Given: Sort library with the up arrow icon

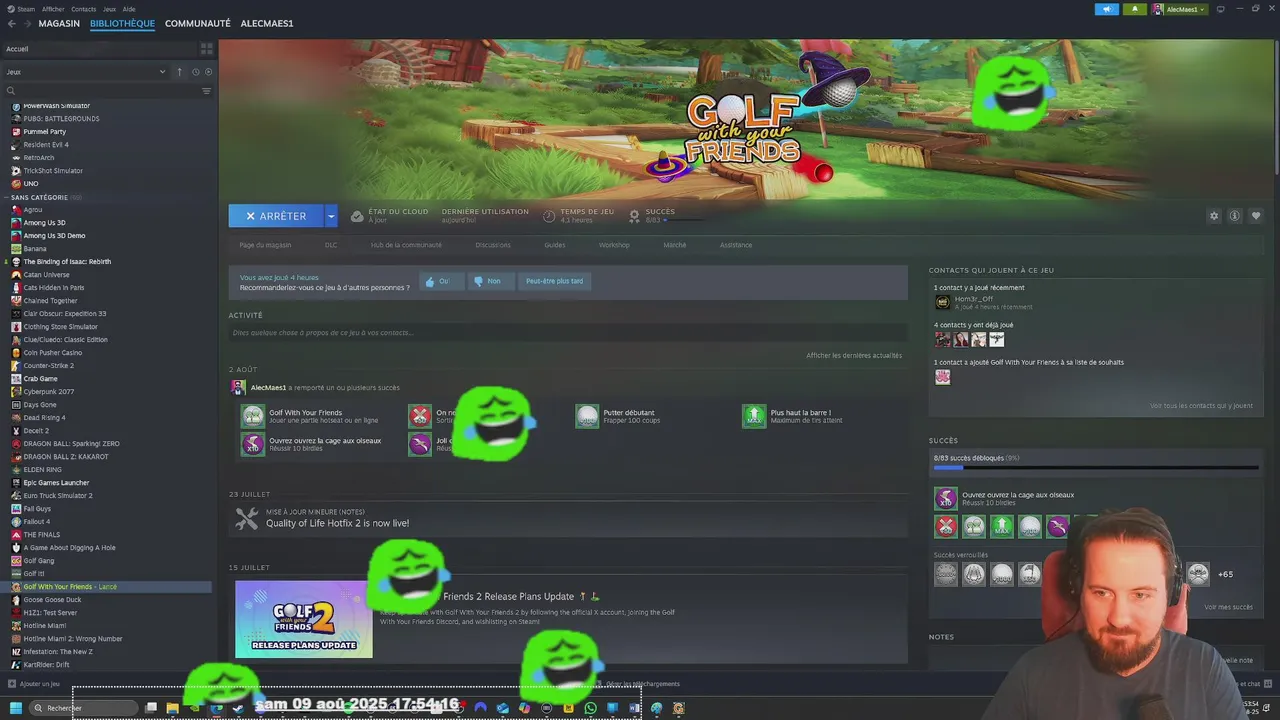Looking at the screenshot, I should pos(180,72).
